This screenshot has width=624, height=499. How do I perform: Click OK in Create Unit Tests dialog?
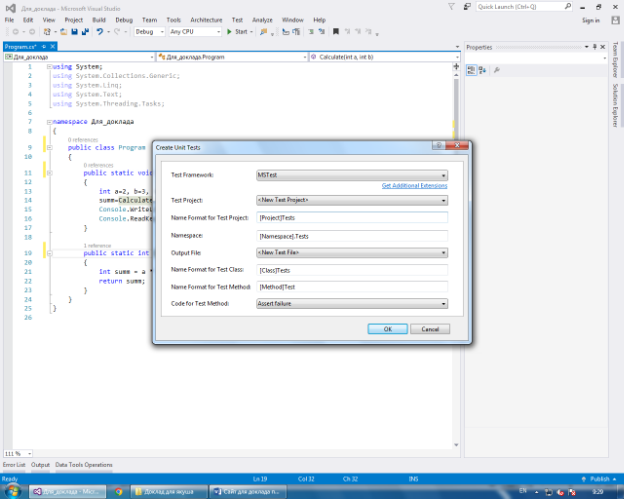pos(386,329)
